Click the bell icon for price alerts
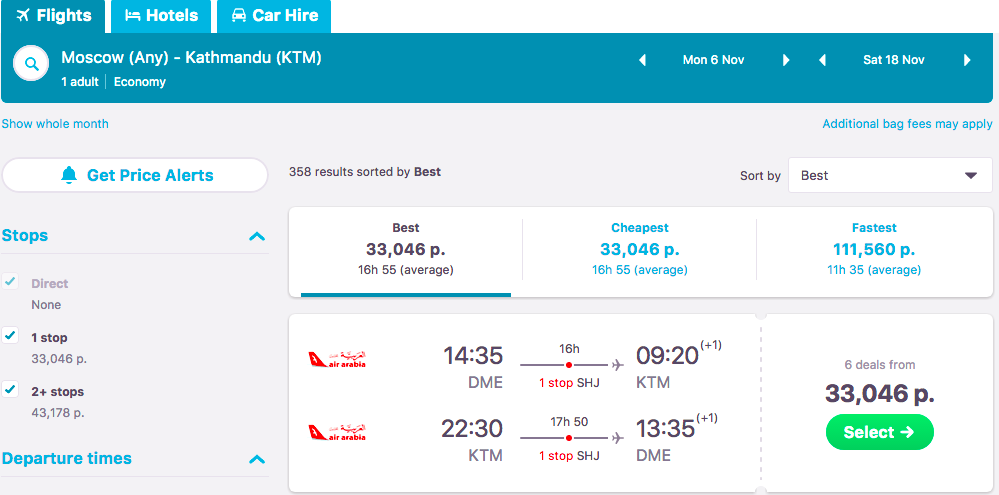Viewport: 999px width, 495px height. coord(69,175)
